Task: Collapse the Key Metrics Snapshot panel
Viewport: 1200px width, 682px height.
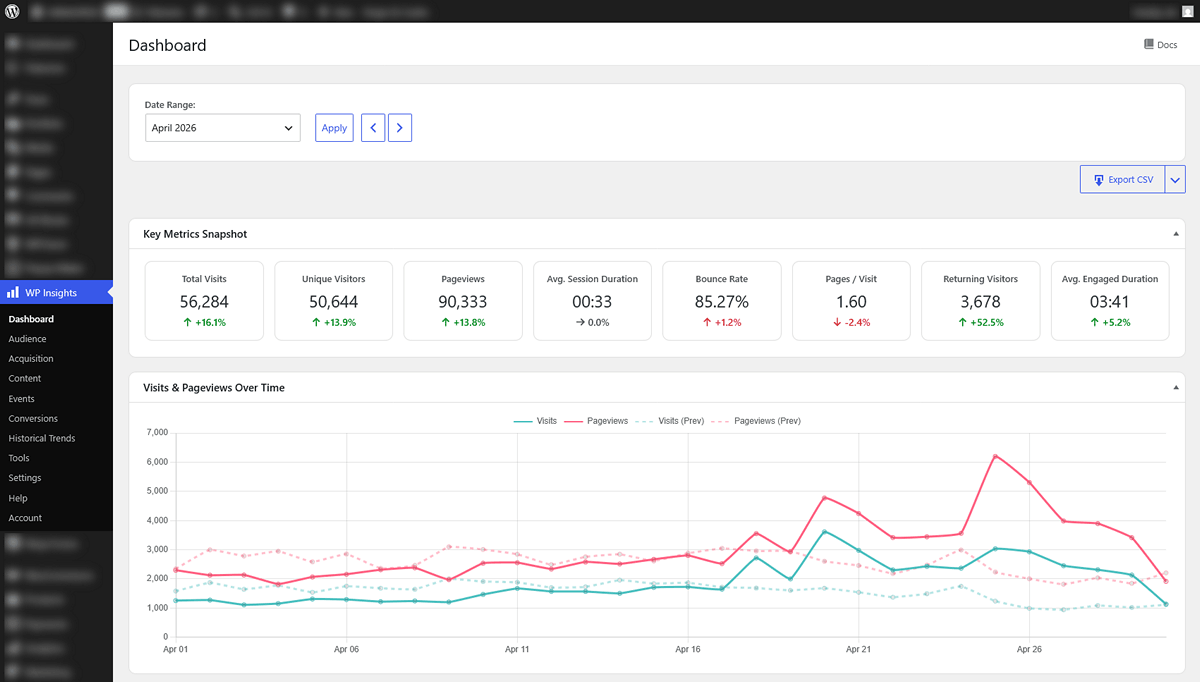Action: click(x=1176, y=234)
